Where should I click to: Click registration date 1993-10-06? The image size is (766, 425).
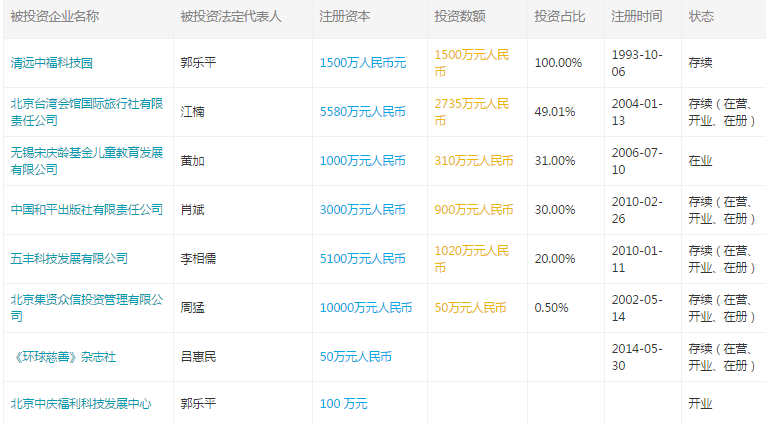pos(637,63)
